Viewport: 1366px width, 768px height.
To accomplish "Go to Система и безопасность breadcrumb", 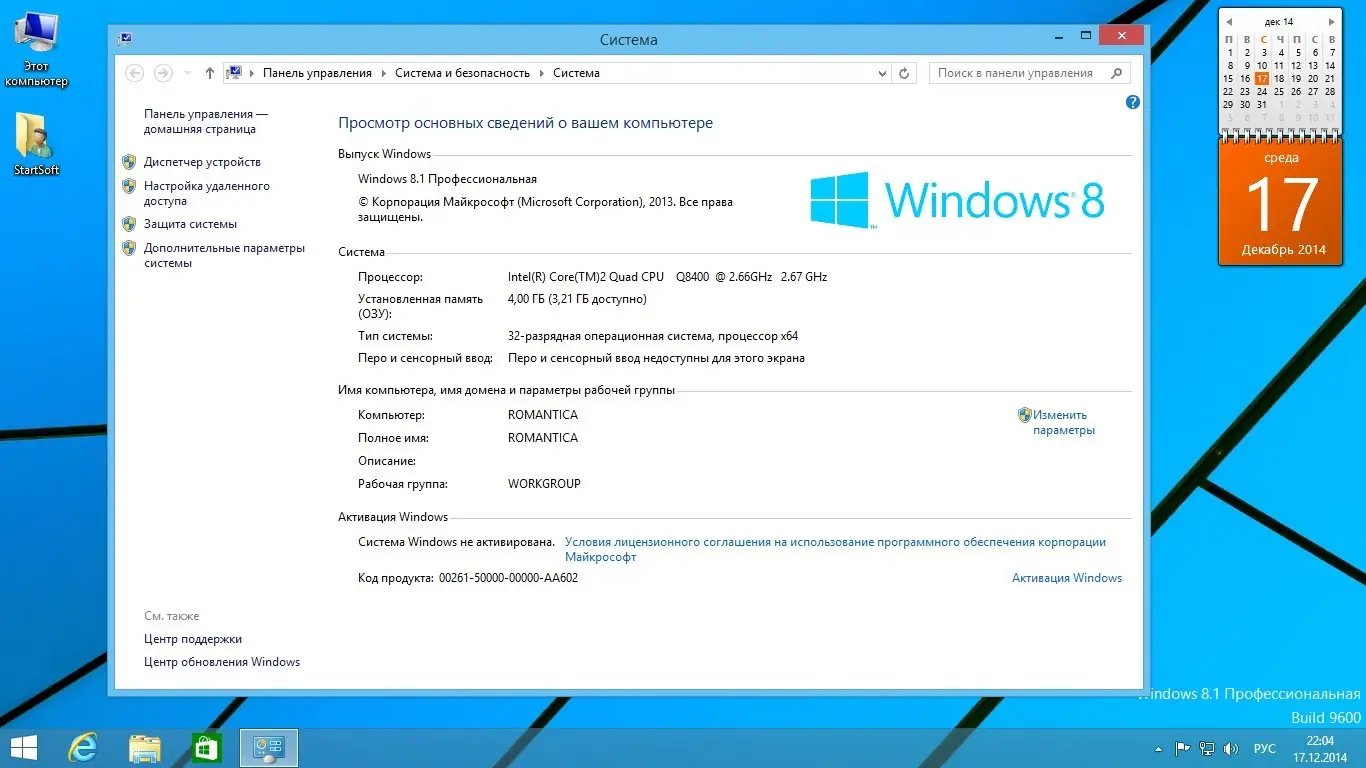I will coord(462,73).
